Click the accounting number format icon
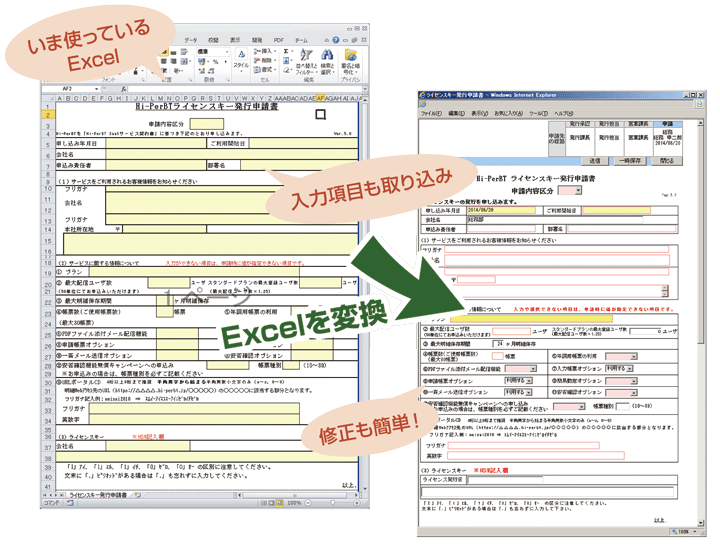The image size is (720, 551). coord(202,62)
